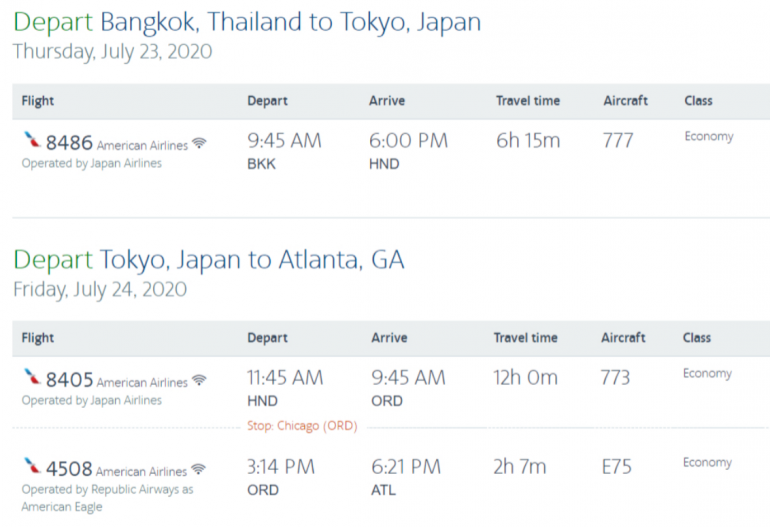The width and height of the screenshot is (770, 527).
Task: Click aircraft type 773
Action: 616,378
